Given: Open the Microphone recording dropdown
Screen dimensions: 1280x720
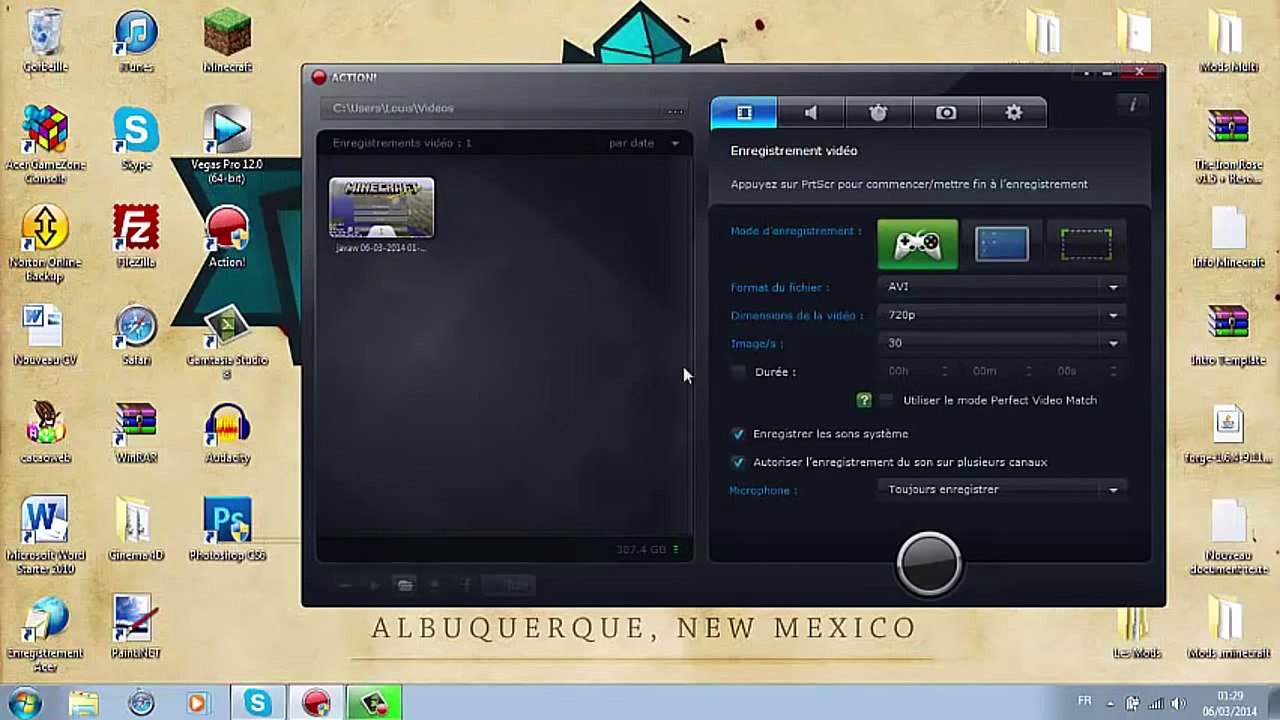Looking at the screenshot, I should tap(1003, 490).
